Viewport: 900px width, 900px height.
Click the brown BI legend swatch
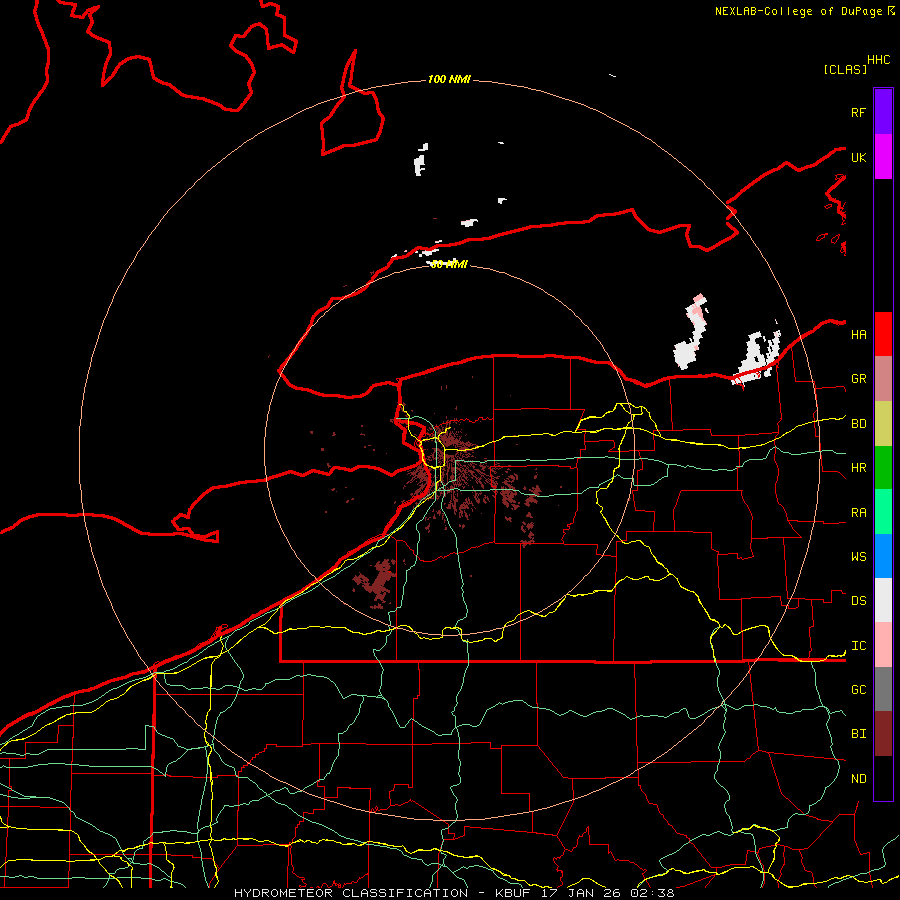tap(883, 734)
